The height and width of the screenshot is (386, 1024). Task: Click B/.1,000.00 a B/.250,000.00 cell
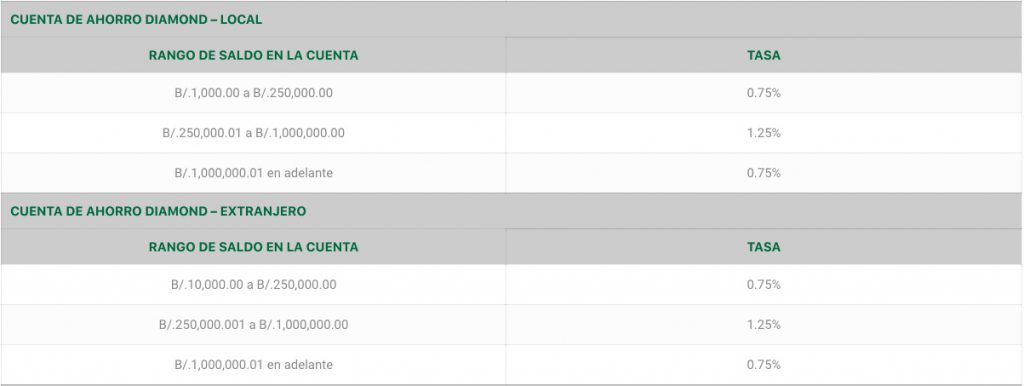point(253,93)
